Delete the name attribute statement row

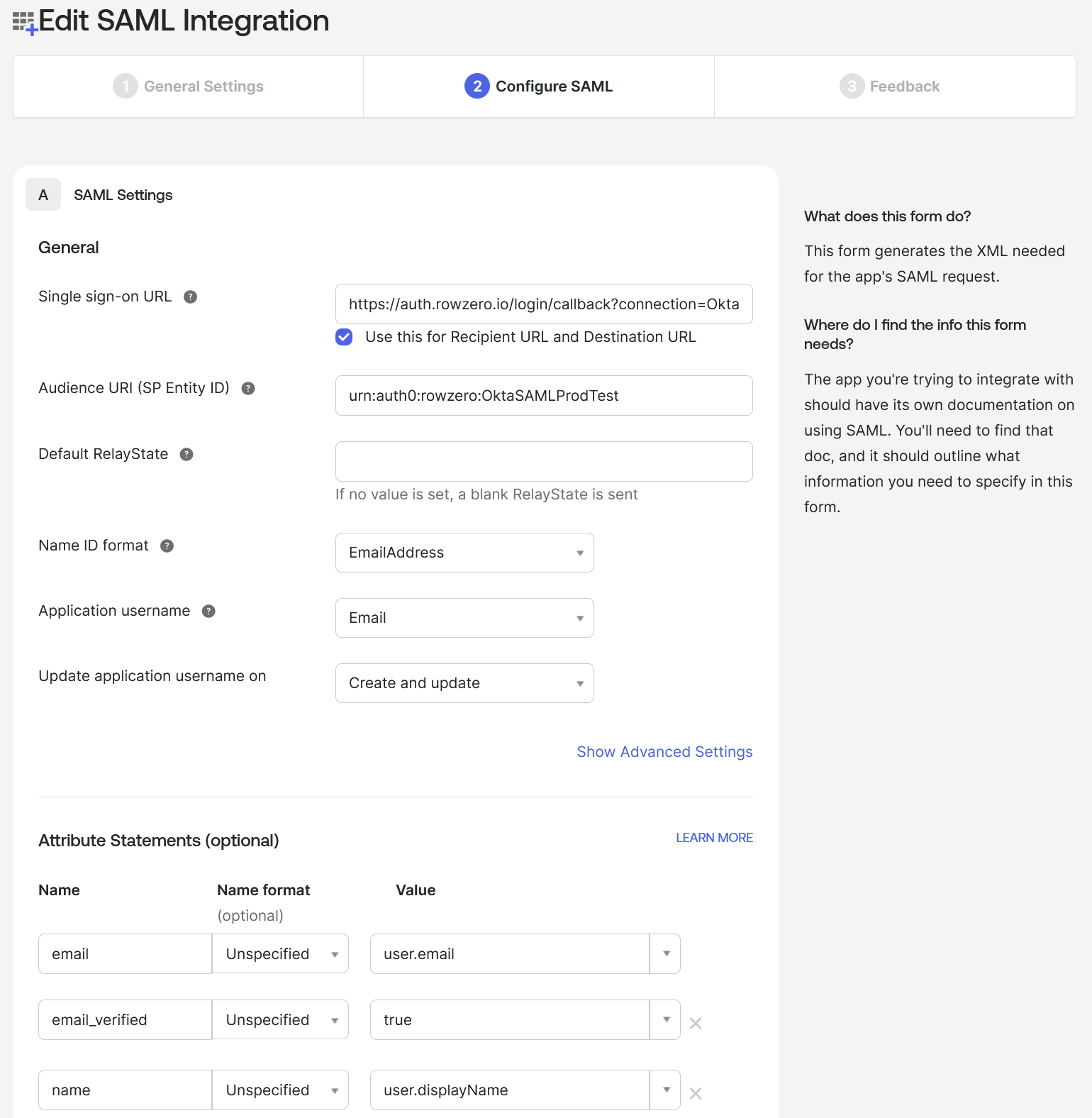pos(696,1093)
